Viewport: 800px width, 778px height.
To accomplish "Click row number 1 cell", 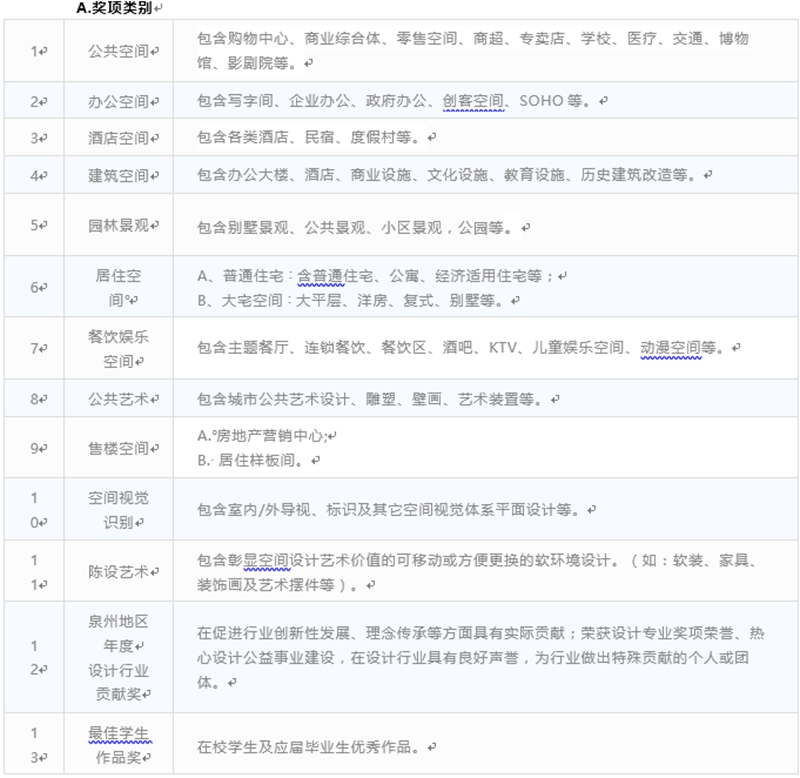I will pyautogui.click(x=34, y=51).
